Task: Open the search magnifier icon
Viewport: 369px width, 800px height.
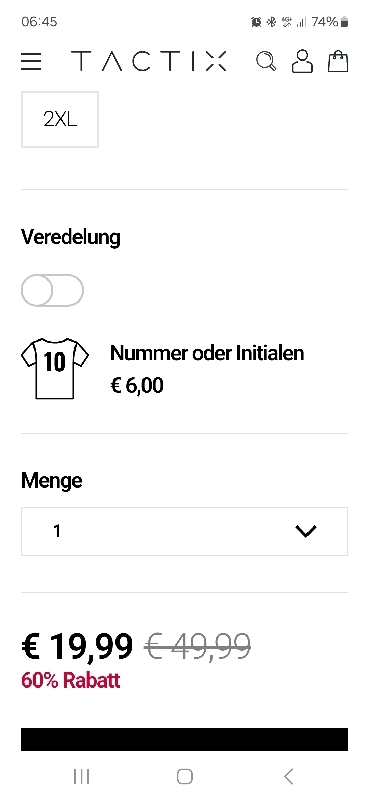Action: tap(266, 61)
